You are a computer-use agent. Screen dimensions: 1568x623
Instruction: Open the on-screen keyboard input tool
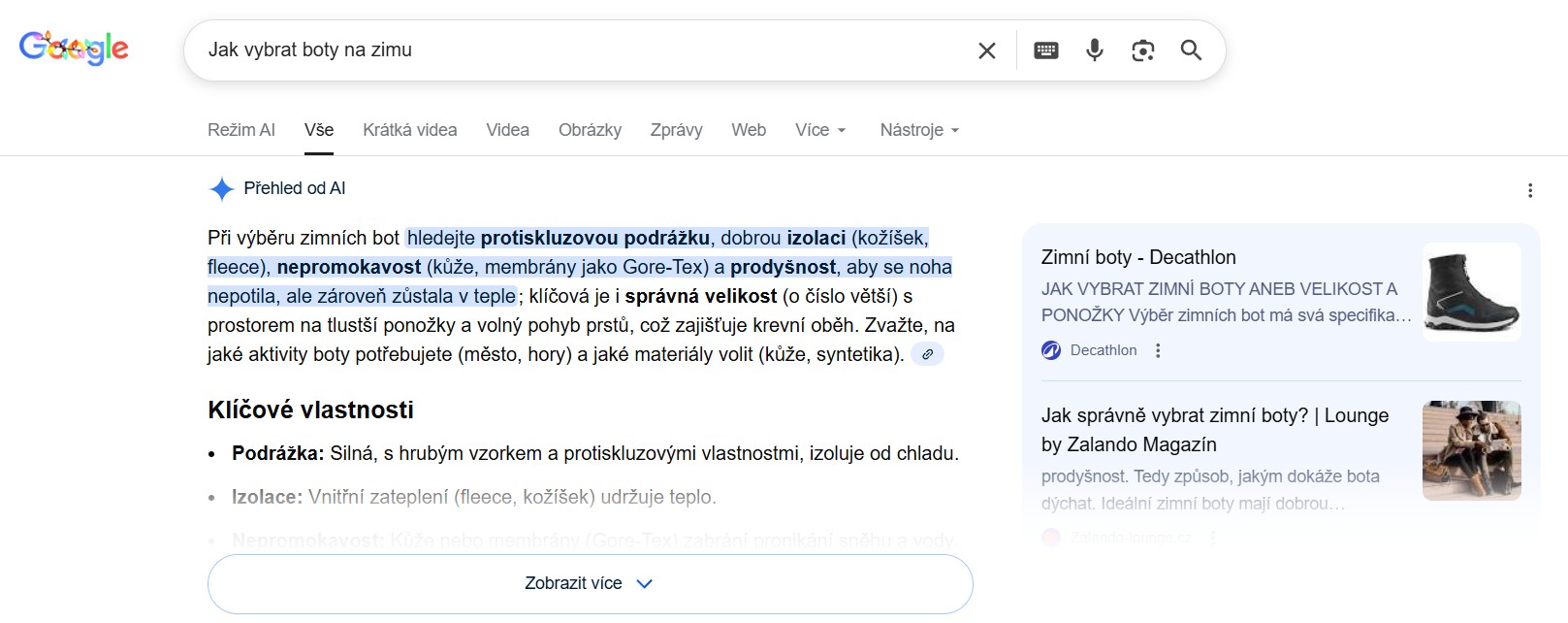pos(1046,50)
